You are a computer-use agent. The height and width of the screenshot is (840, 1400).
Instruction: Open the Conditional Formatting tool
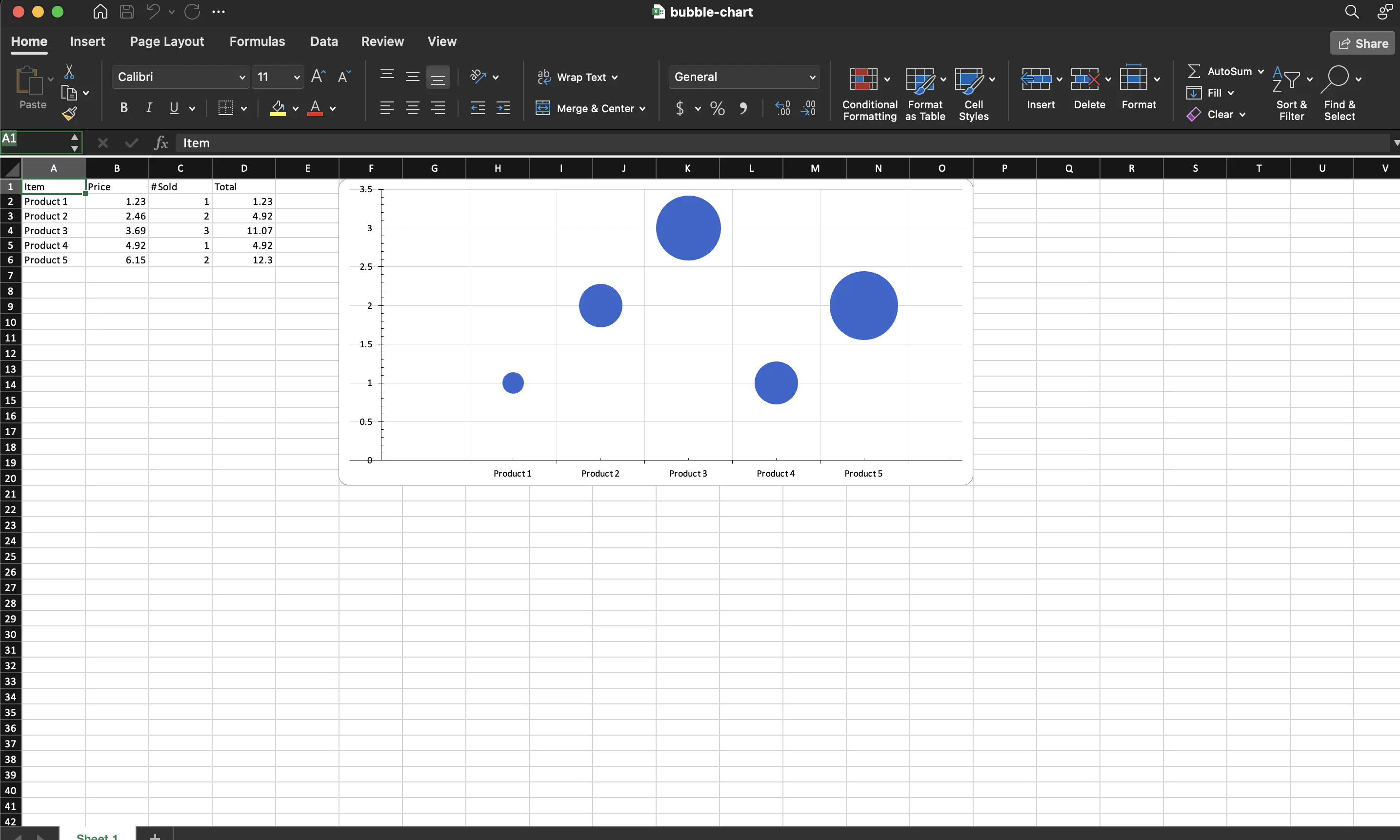(869, 93)
